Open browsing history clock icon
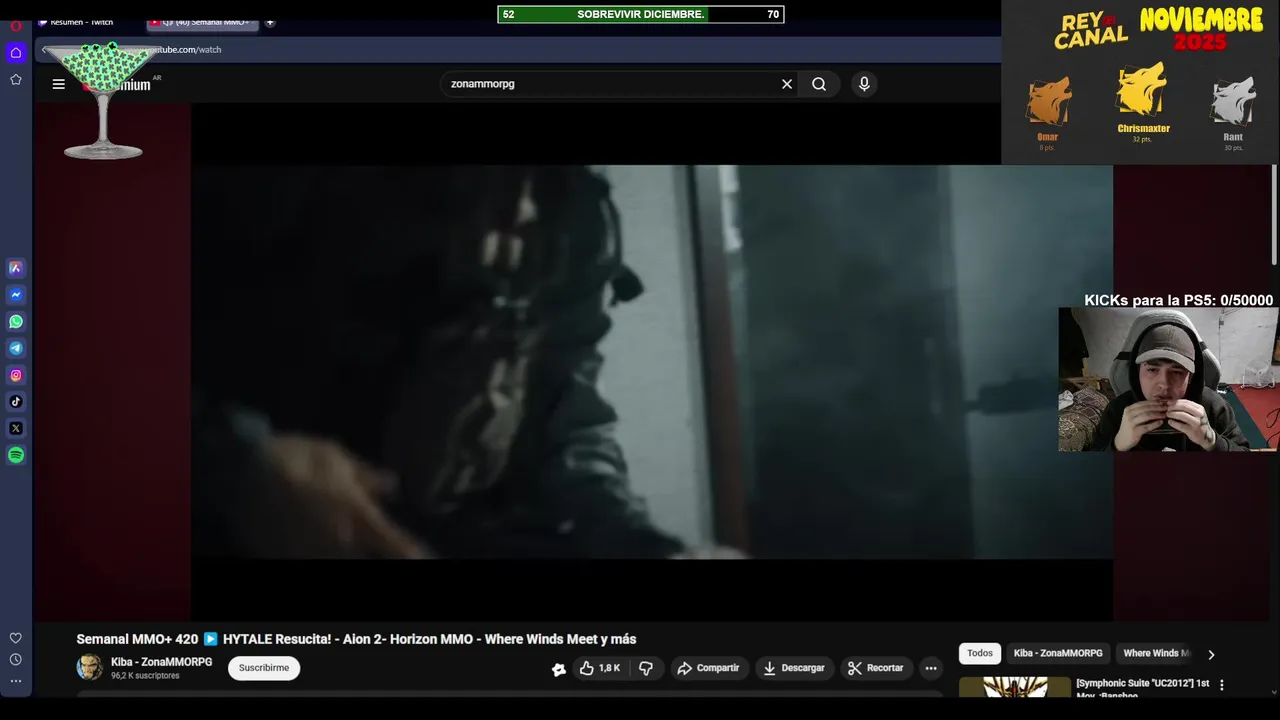 [16, 660]
